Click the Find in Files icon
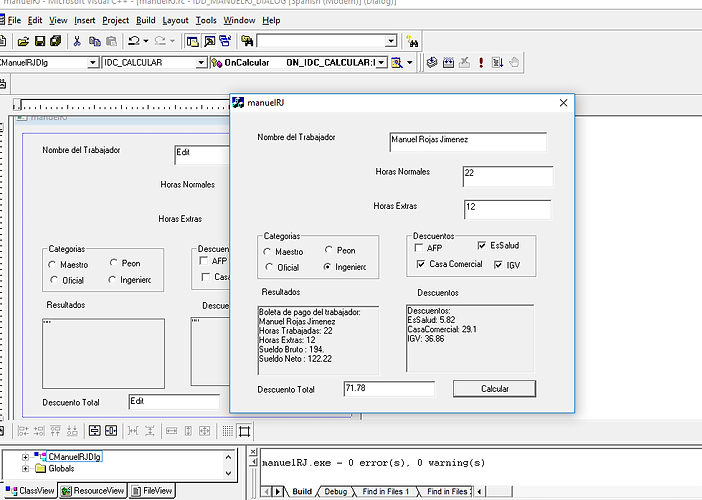The height and width of the screenshot is (500, 702). coord(247,41)
